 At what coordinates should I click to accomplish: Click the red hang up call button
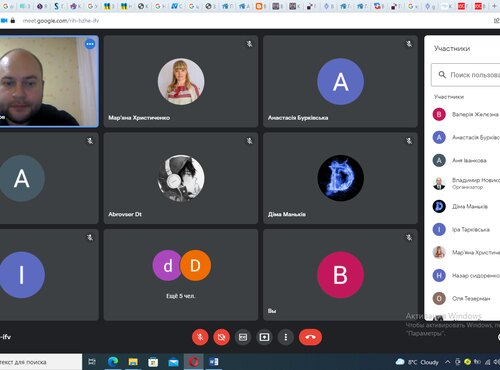click(310, 337)
